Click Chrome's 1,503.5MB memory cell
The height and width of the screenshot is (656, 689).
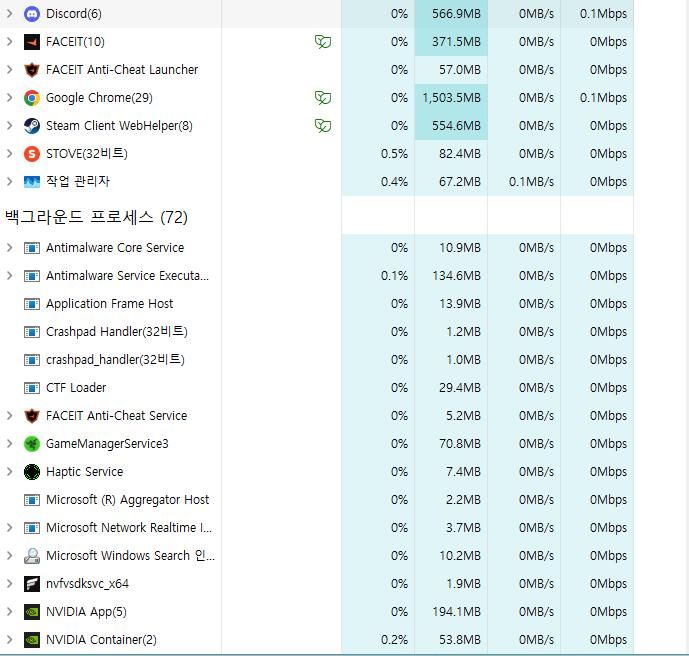coord(451,98)
